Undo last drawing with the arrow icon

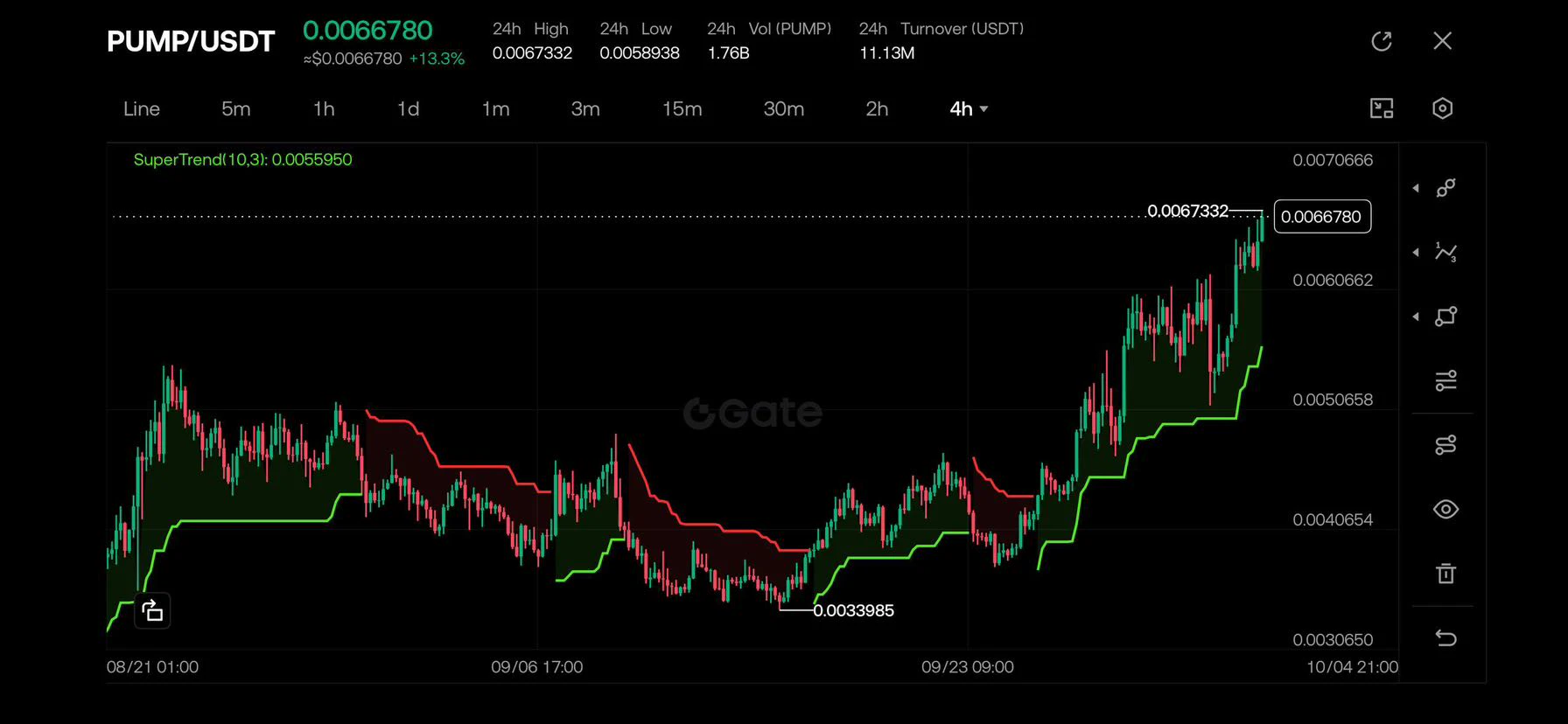[x=1446, y=638]
